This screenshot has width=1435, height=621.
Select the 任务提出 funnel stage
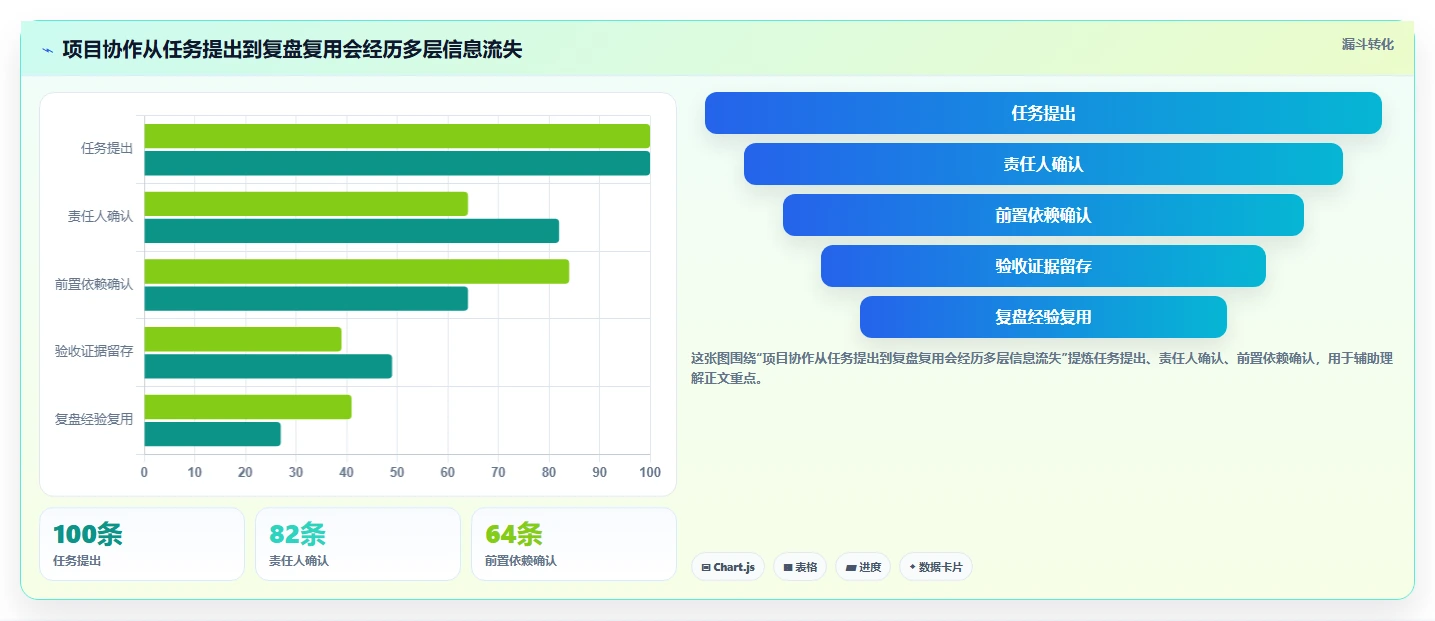pos(1043,113)
